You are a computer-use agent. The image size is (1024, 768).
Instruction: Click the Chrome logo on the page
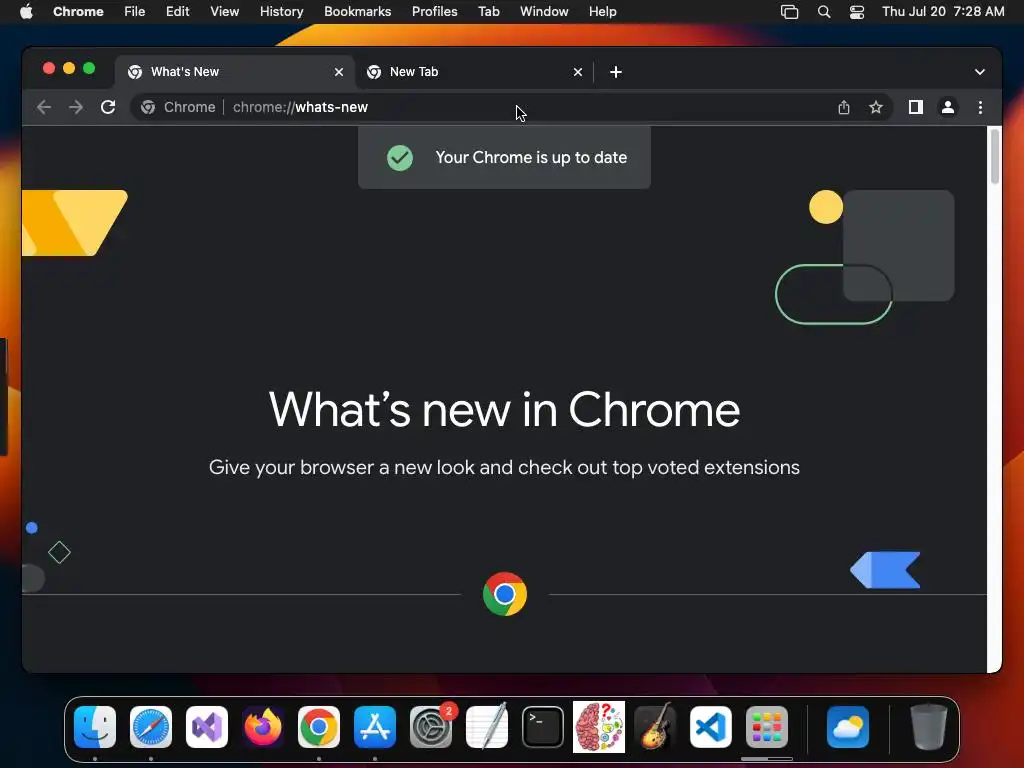pos(505,594)
